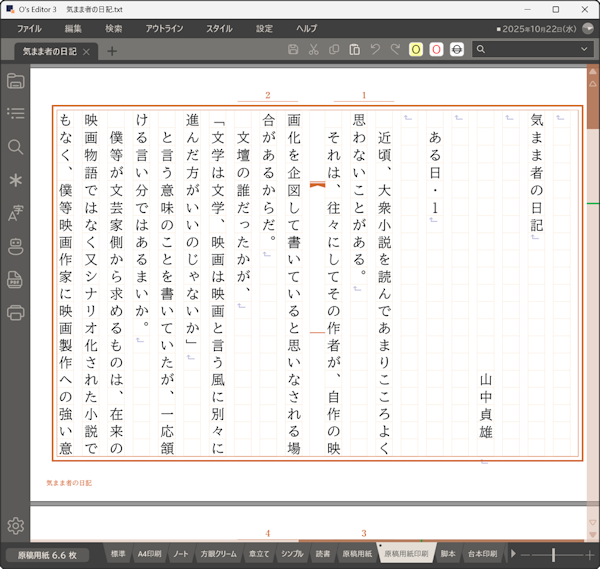Open the search magnifier in the sidebar
Screen dimensions: 600x569
15,147
